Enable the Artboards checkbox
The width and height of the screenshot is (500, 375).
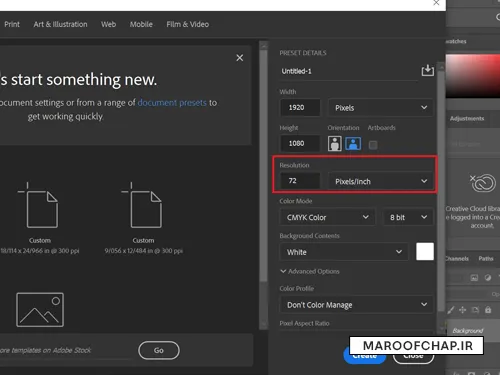click(373, 145)
